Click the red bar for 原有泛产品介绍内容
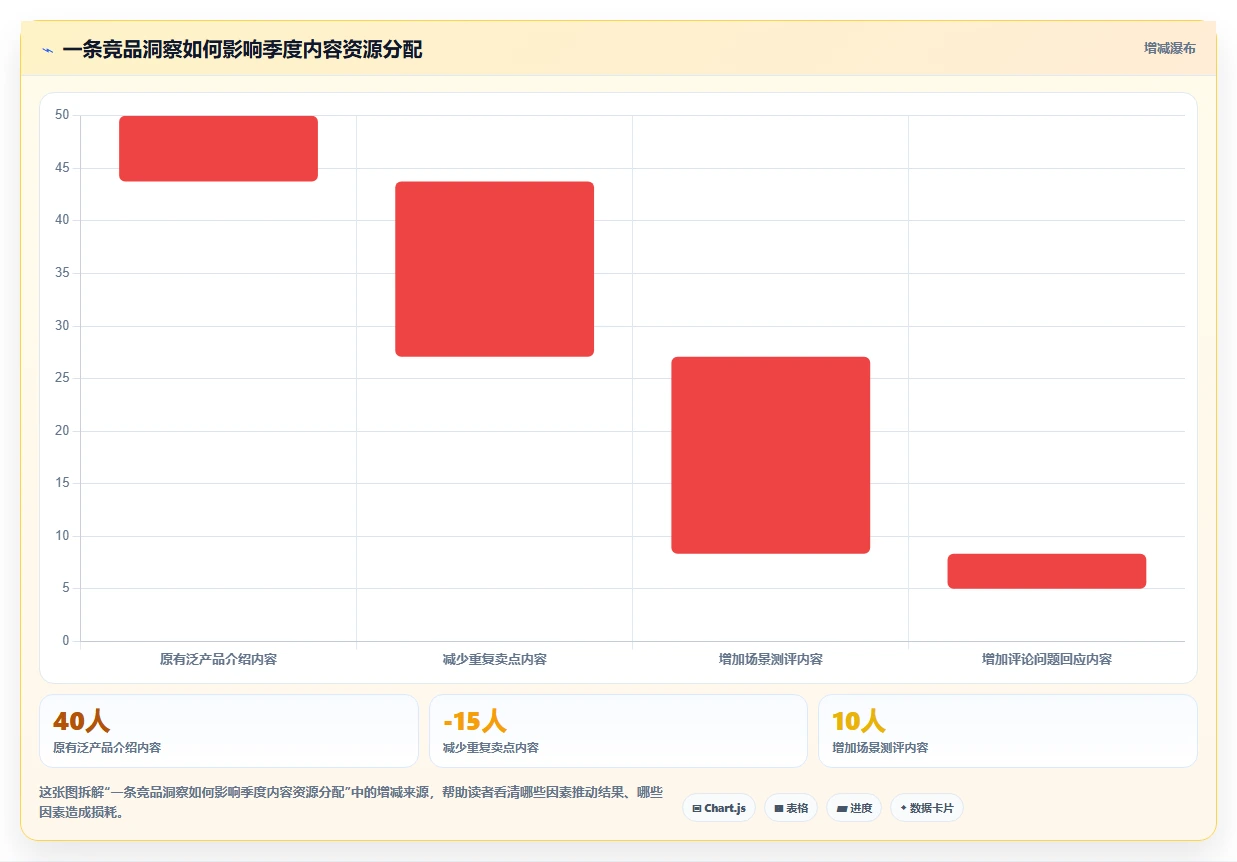Screen dimensions: 1237x862 tap(218, 149)
